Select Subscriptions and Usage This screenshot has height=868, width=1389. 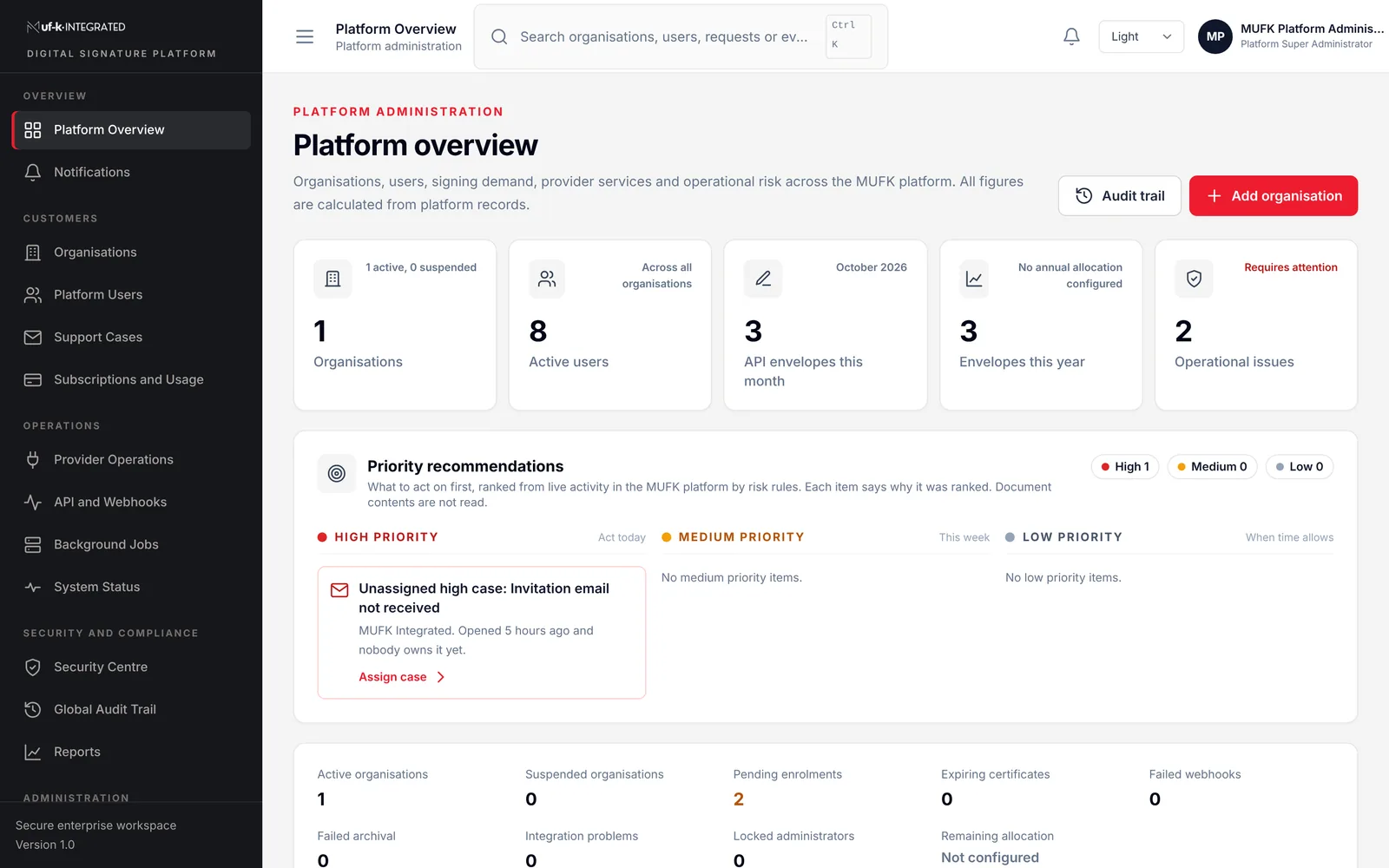[131, 380]
